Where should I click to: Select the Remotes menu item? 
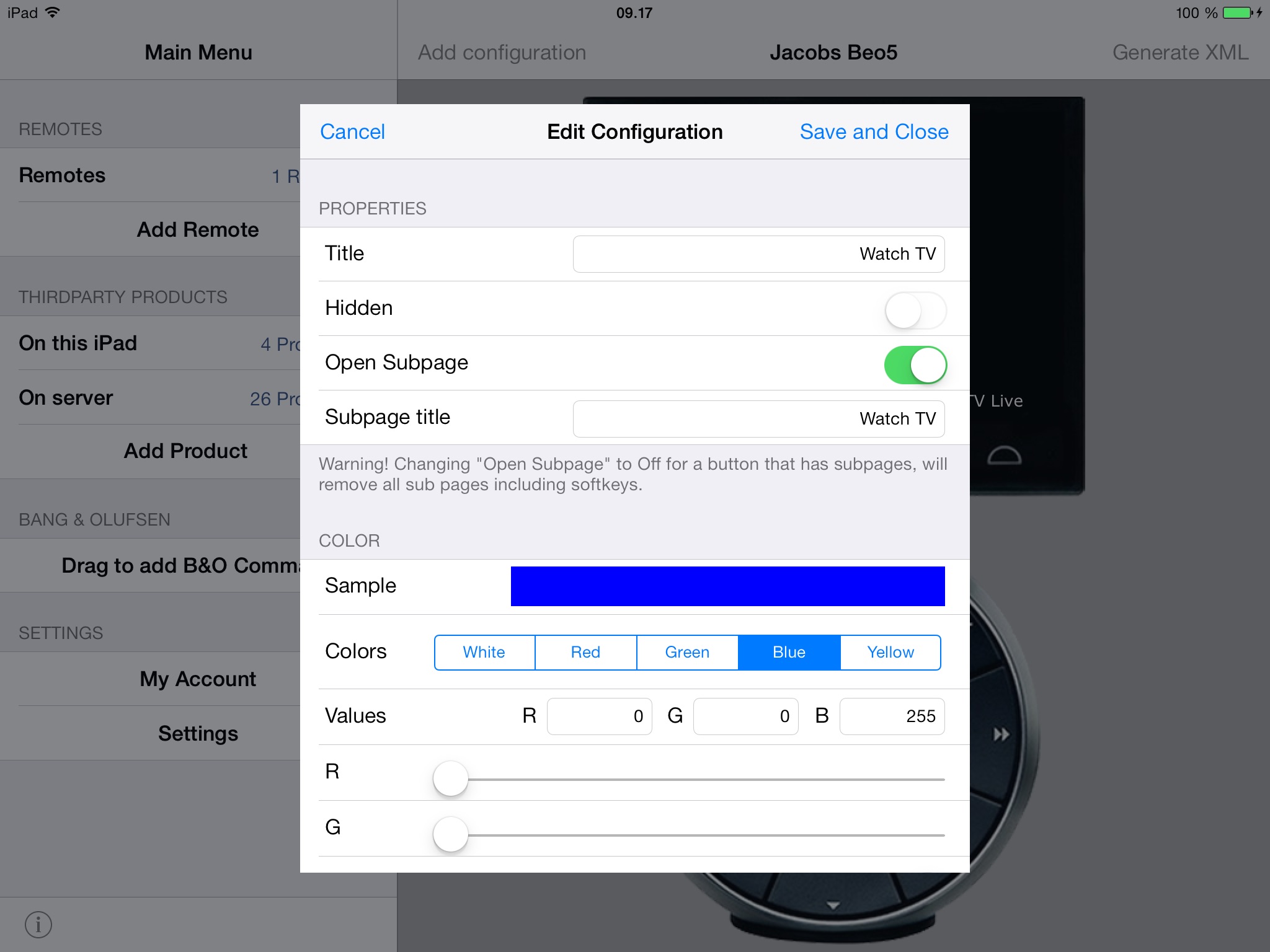click(62, 176)
